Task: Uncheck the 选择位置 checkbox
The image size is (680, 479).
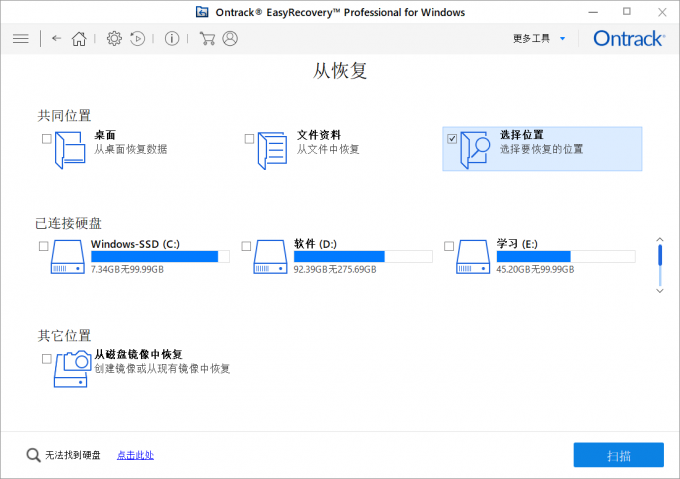Action: coord(452,139)
